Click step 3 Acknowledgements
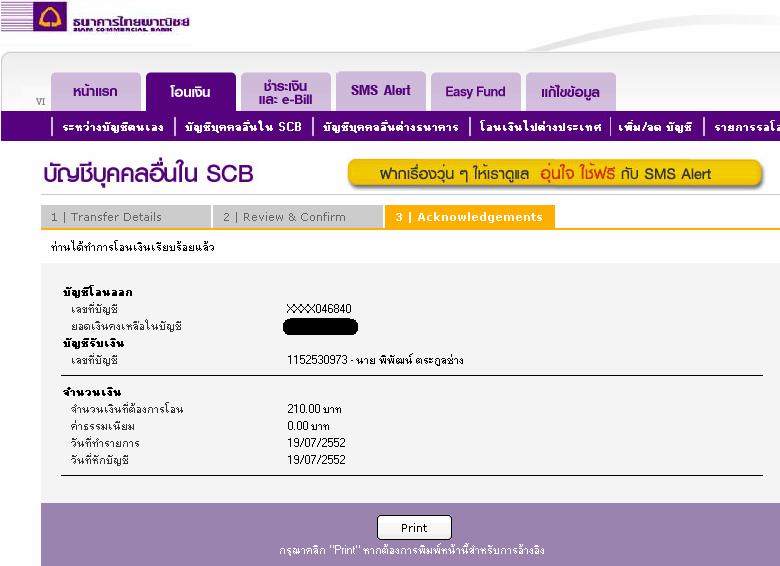This screenshot has width=780, height=566. point(470,217)
